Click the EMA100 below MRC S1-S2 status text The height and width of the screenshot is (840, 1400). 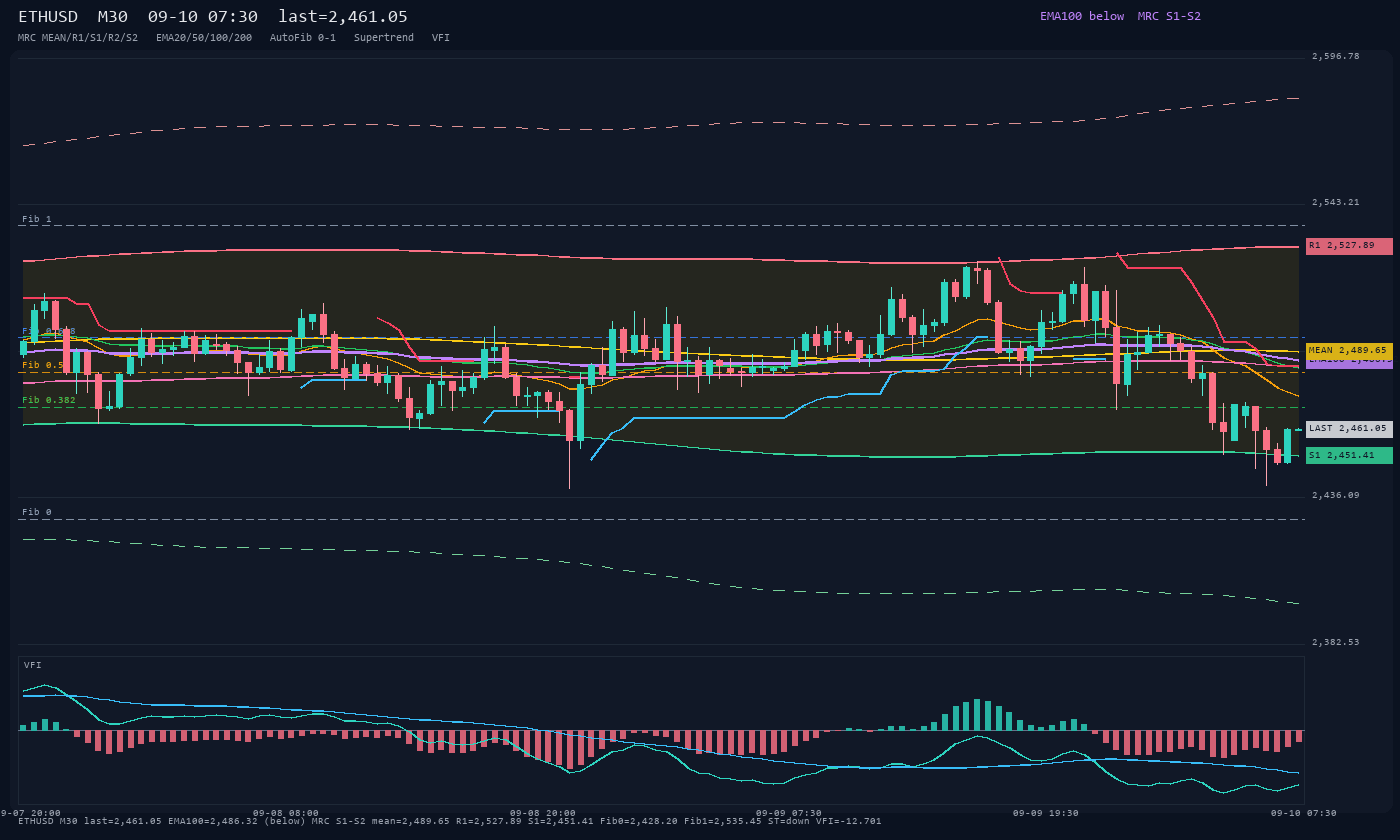point(1120,16)
